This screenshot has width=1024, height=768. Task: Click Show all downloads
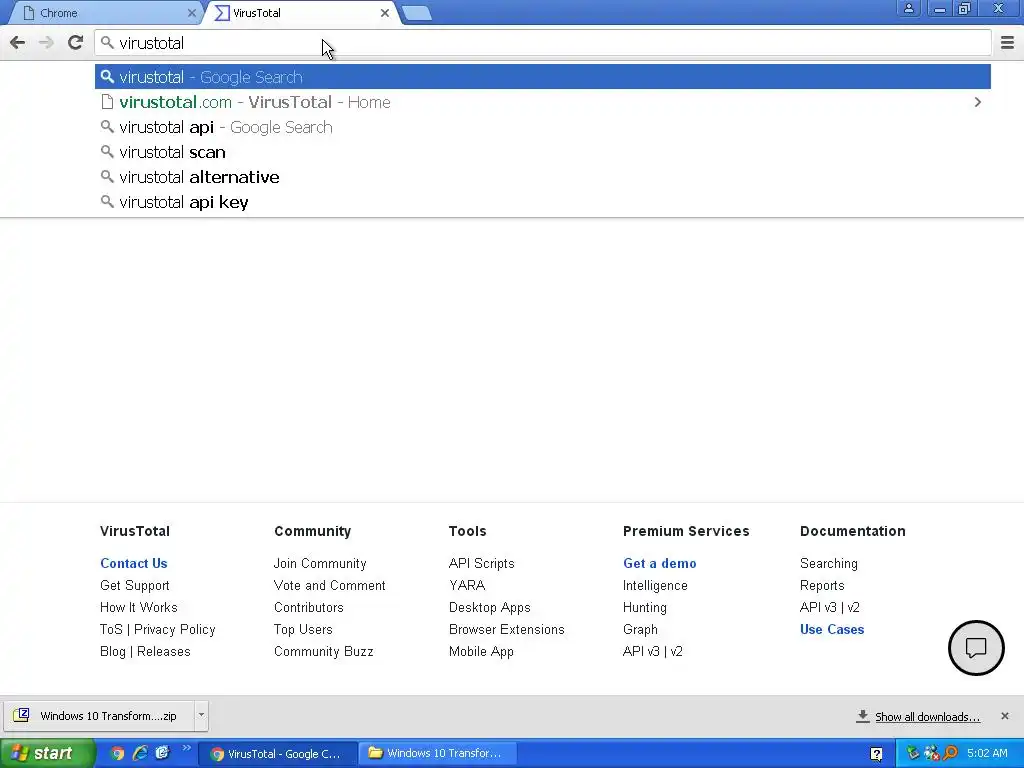point(918,716)
